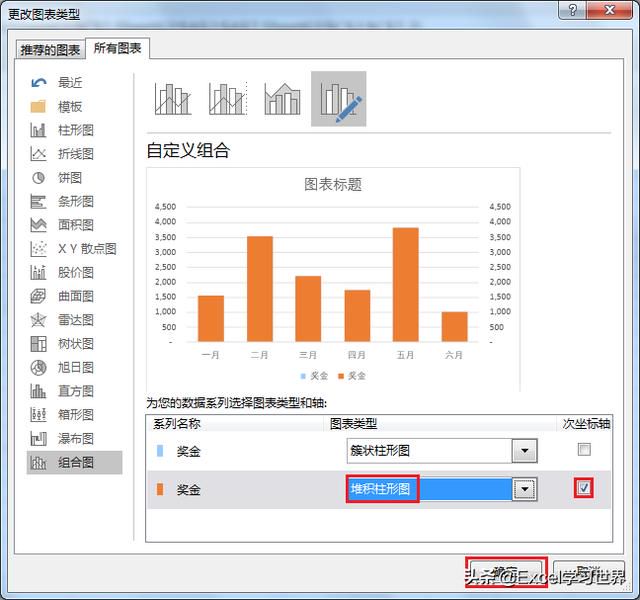Image resolution: width=640 pixels, height=600 pixels.
Task: Pick the Pie chart (饼图) icon
Action: coord(38,178)
